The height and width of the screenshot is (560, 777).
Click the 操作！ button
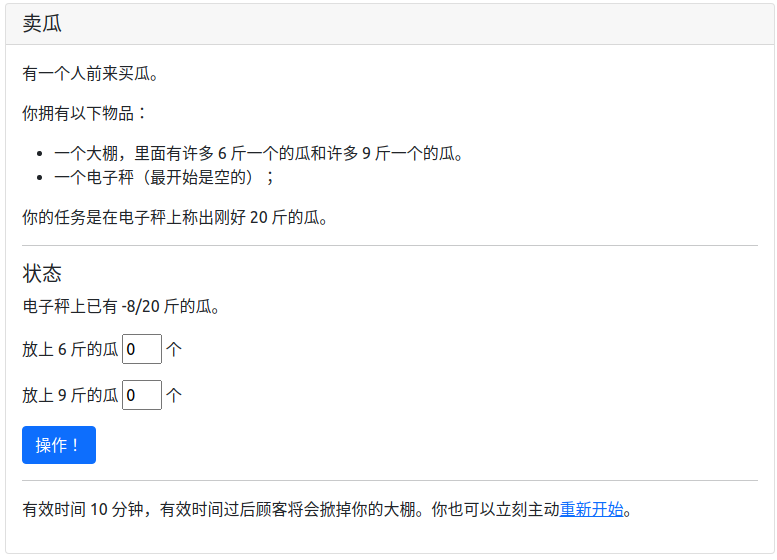pyautogui.click(x=59, y=445)
